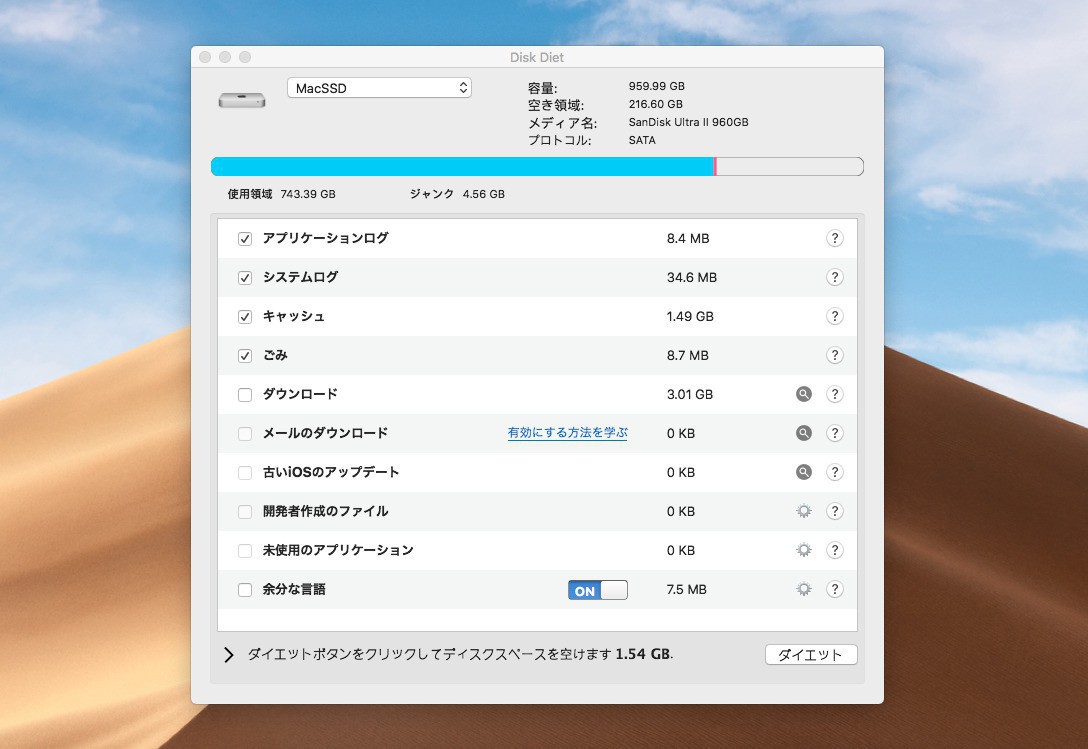Click the SanDisk Ultra II 960GB text
Screen dimensions: 1088x749
[x=688, y=121]
